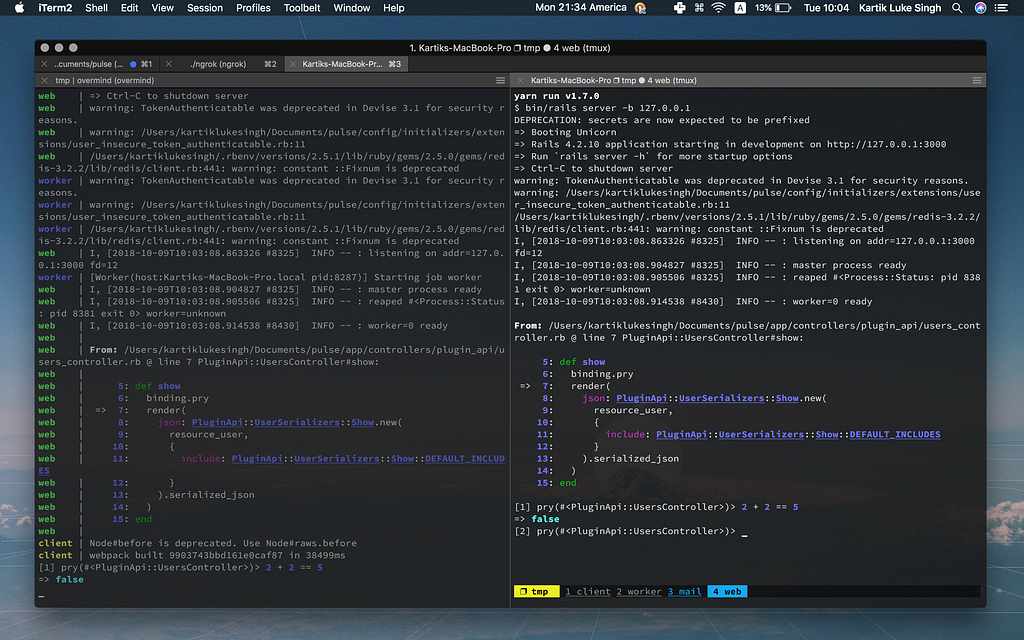The image size is (1024, 640).
Task: Close the Kartiks-MacBook-Pr... tab
Action: pyautogui.click(x=293, y=64)
